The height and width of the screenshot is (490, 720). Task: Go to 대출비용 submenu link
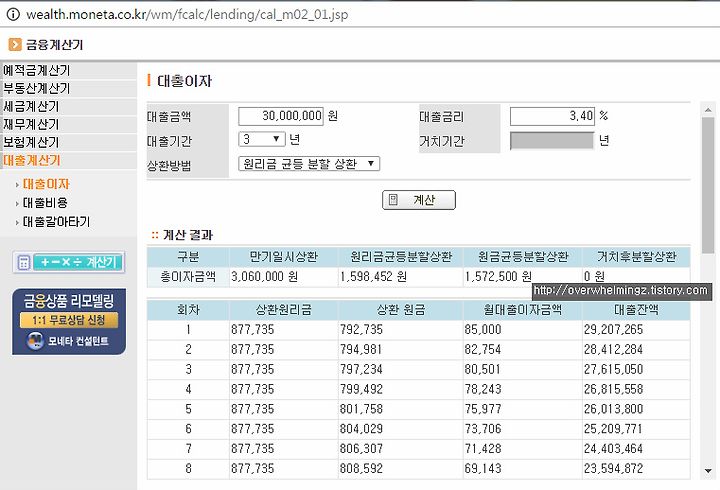coord(45,203)
